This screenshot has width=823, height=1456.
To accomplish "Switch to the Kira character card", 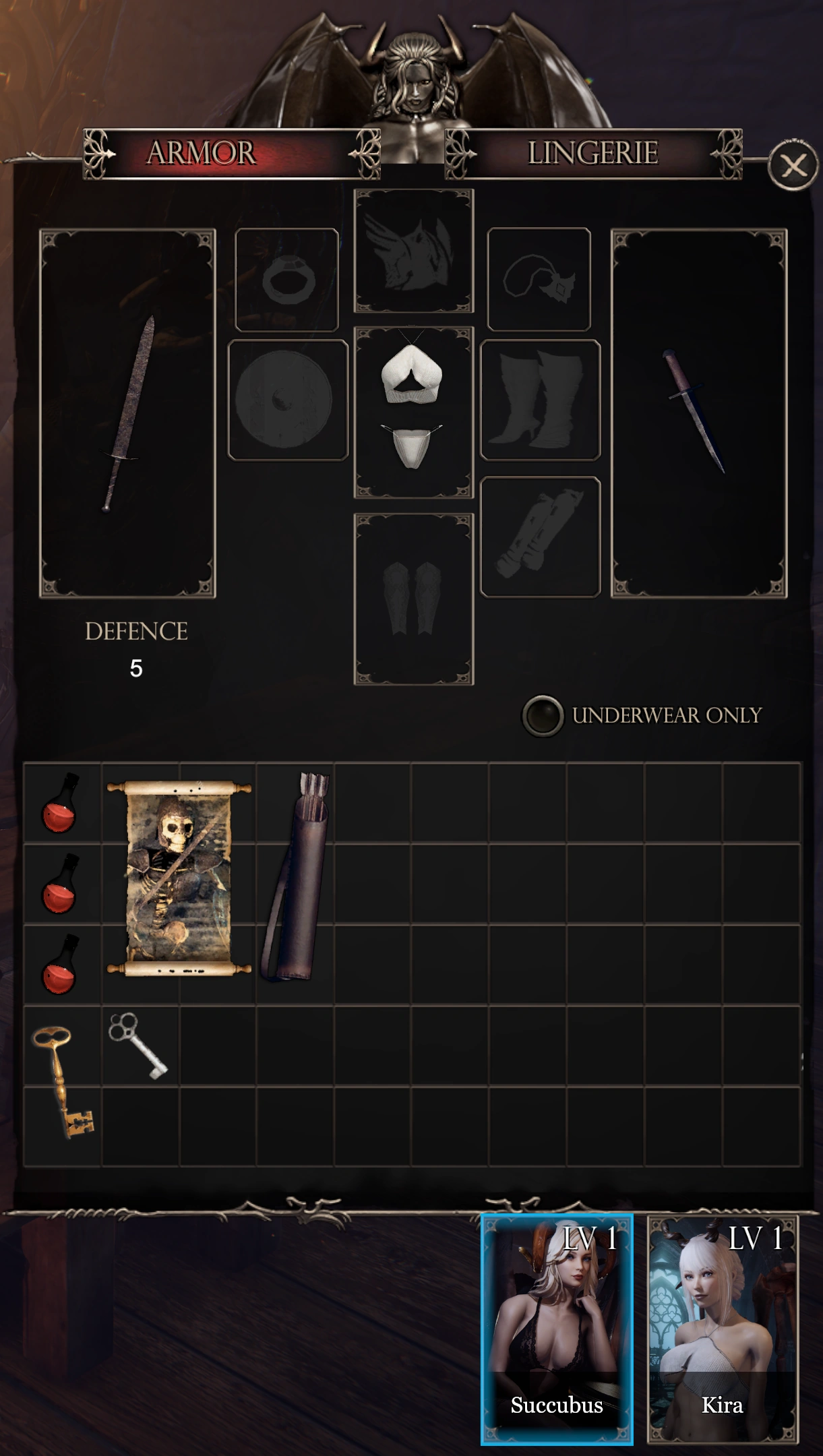I will [x=723, y=1329].
